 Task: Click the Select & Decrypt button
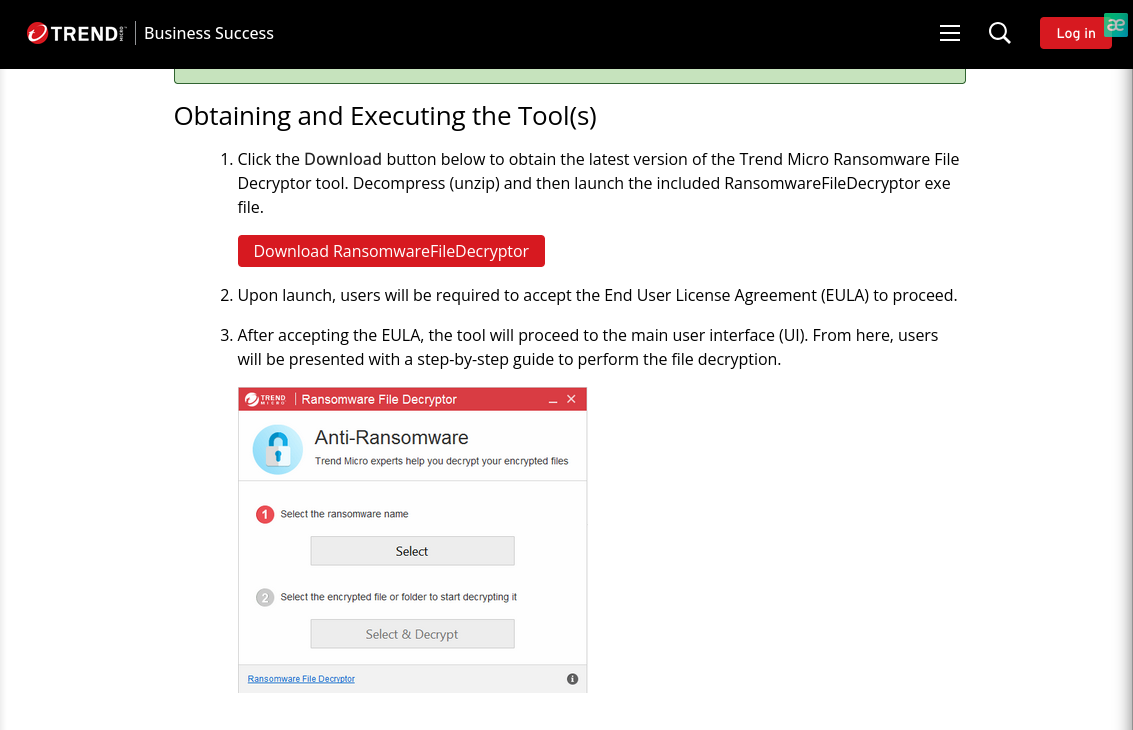[412, 634]
